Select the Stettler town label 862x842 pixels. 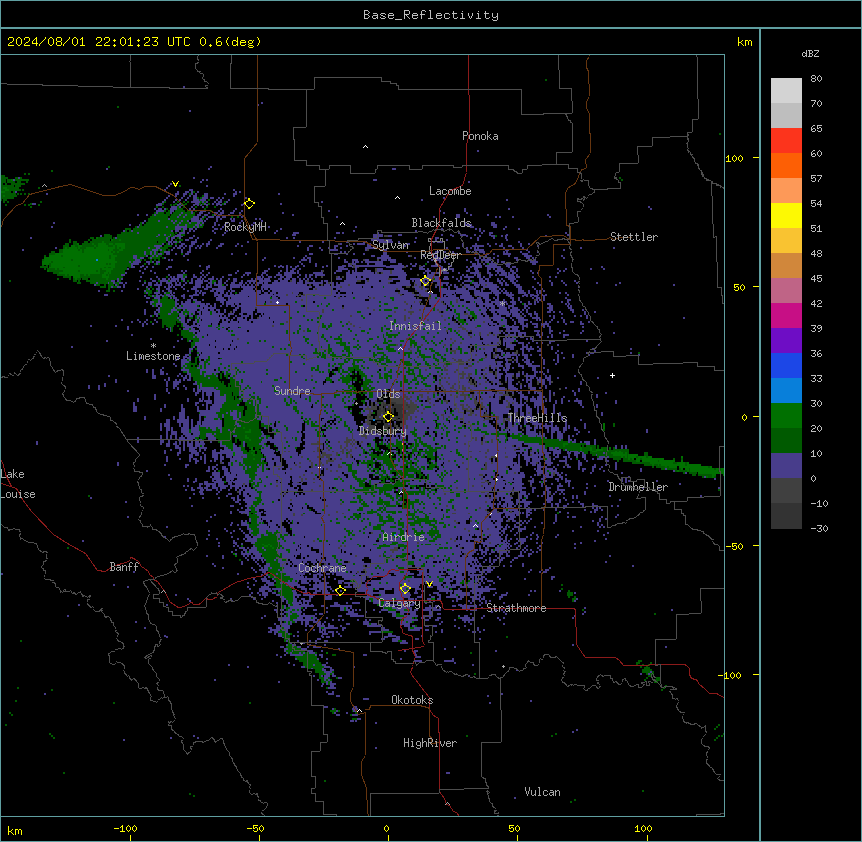[634, 237]
